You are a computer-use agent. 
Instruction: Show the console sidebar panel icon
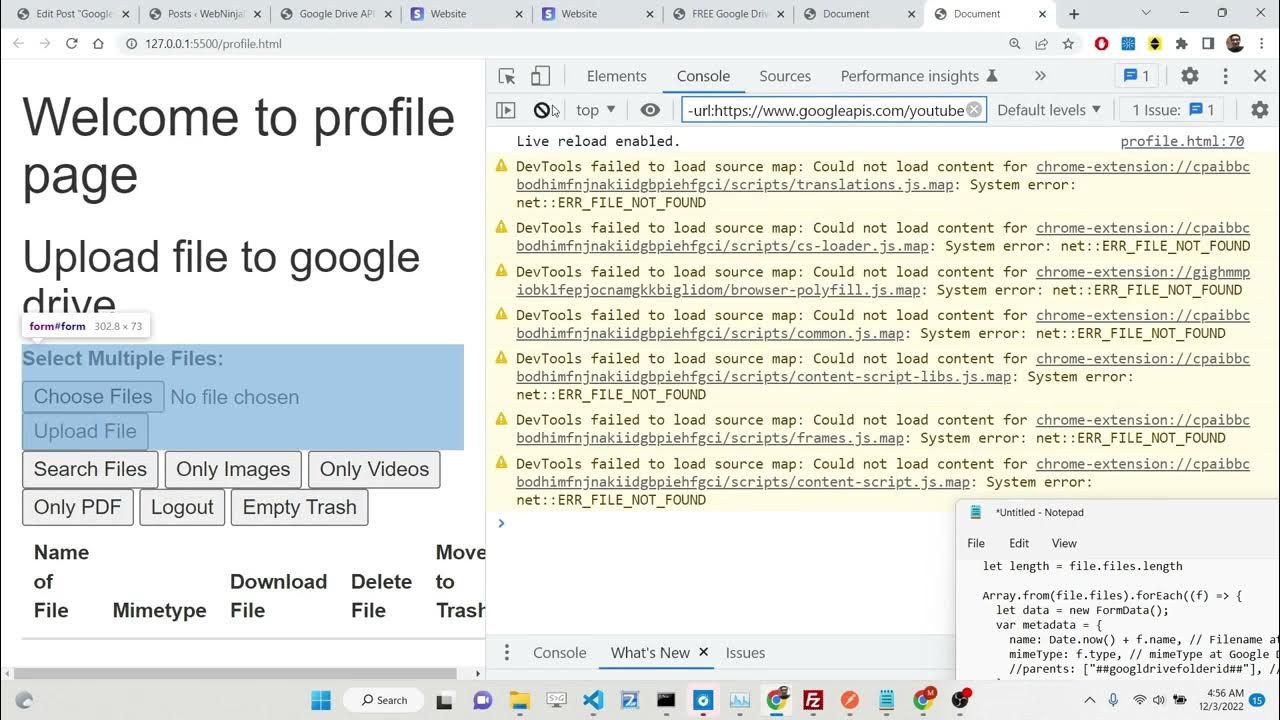pos(506,110)
